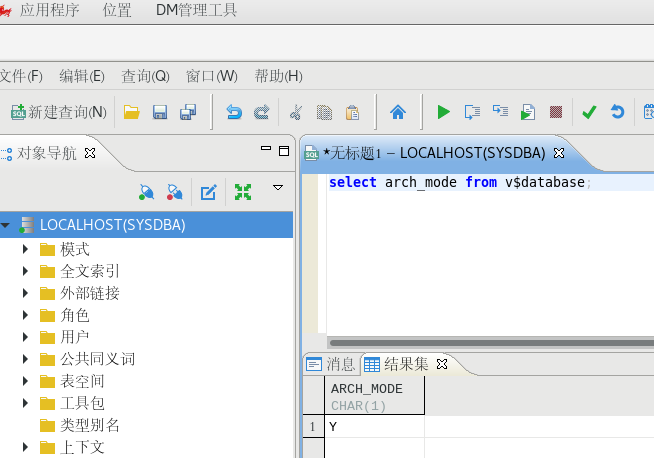Click the execute script file icon
This screenshot has width=654, height=458.
[528, 112]
